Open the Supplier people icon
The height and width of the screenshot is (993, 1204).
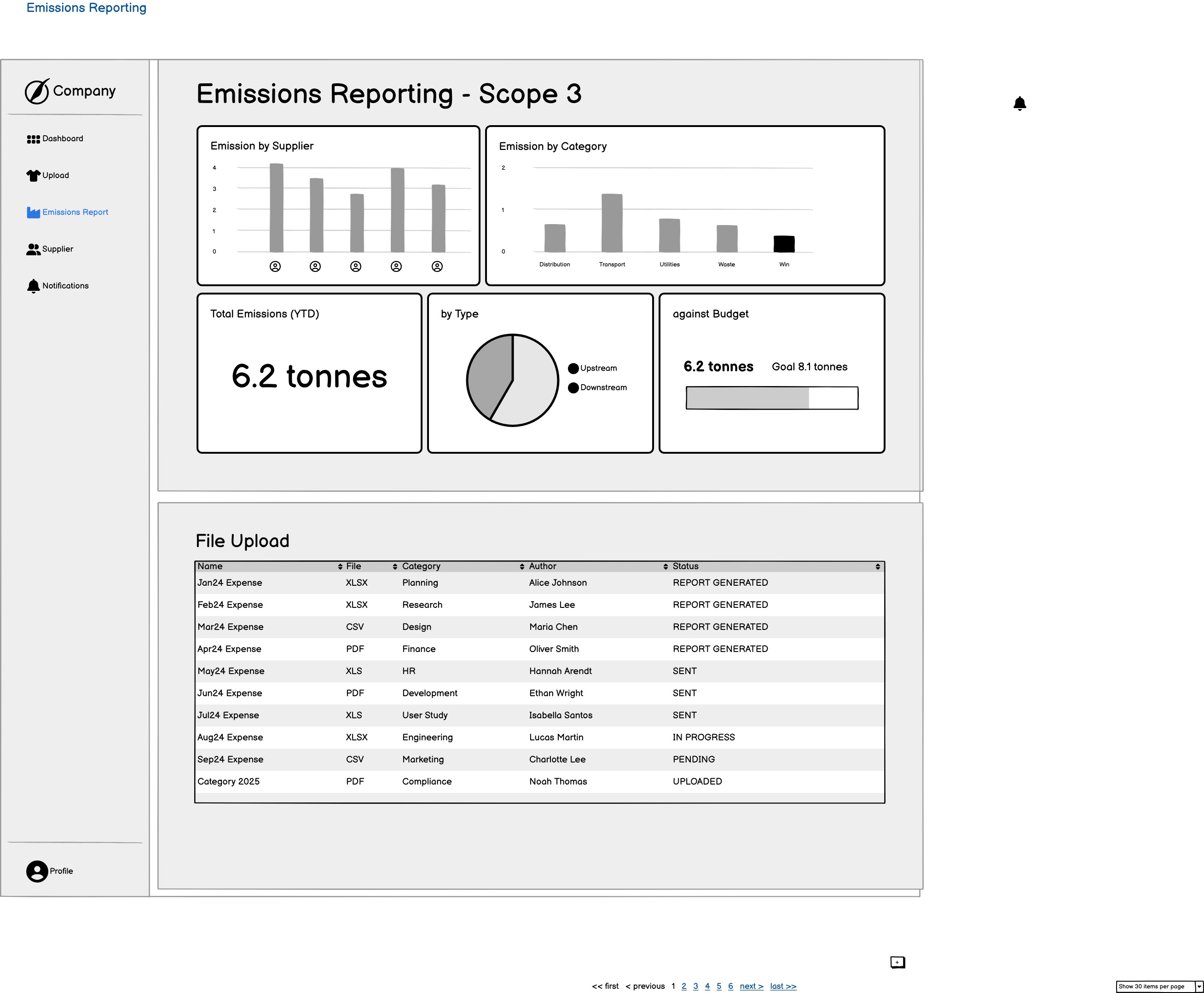[33, 249]
